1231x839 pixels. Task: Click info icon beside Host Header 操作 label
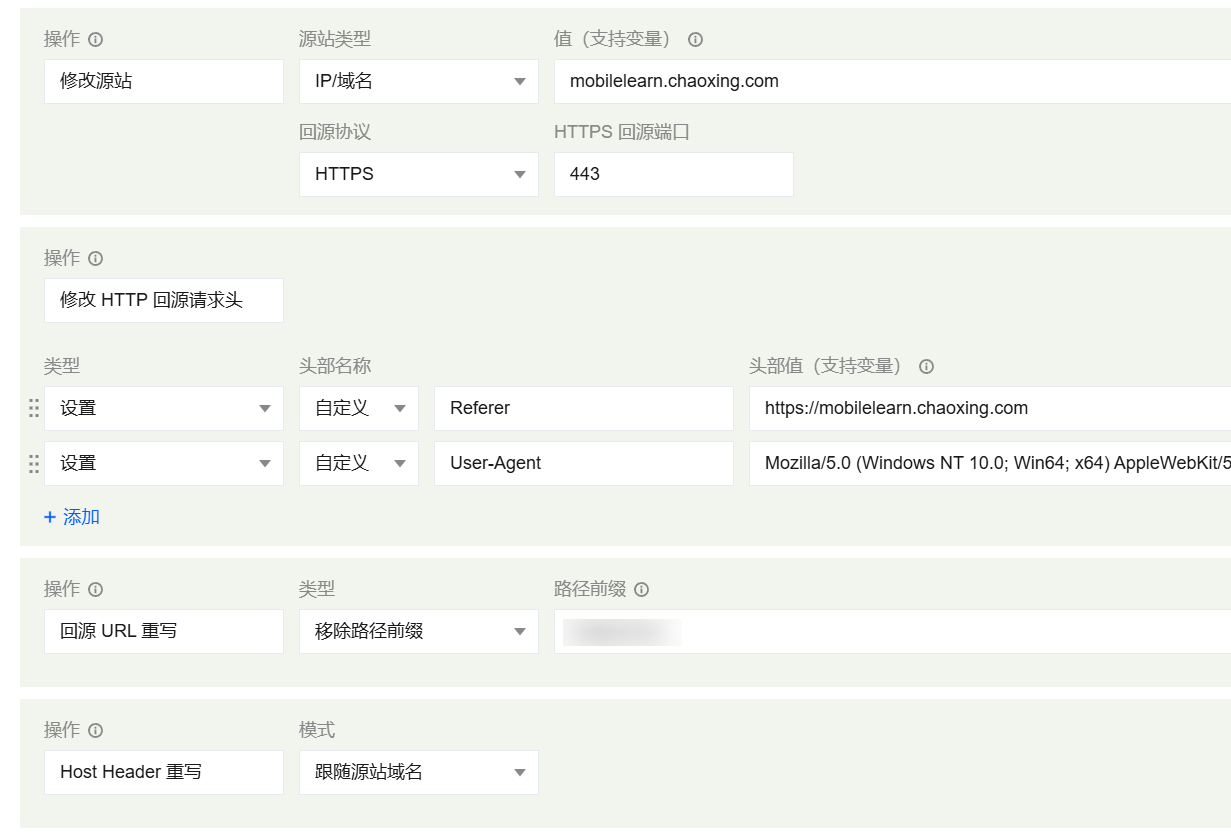(96, 731)
